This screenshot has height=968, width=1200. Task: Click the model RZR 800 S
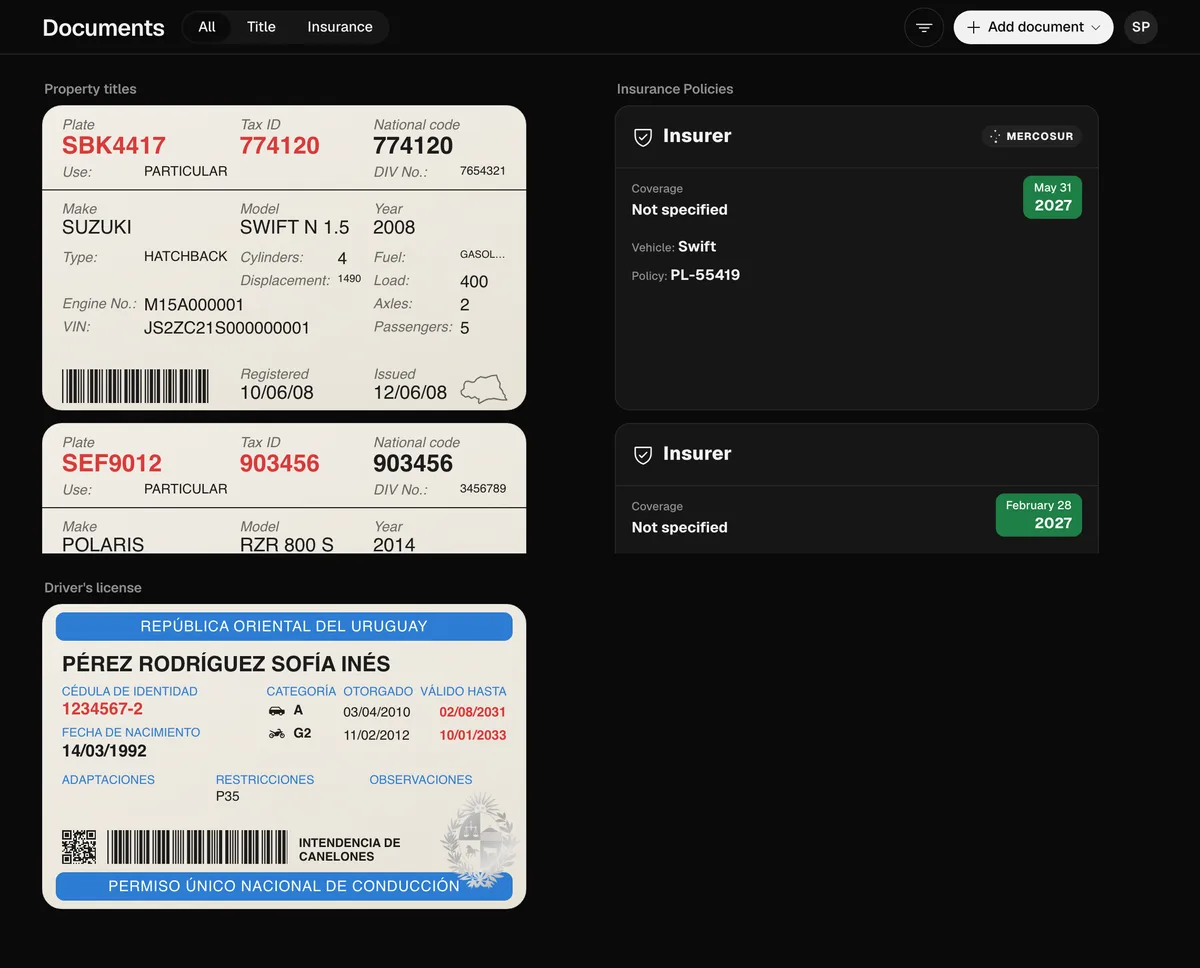pos(287,545)
